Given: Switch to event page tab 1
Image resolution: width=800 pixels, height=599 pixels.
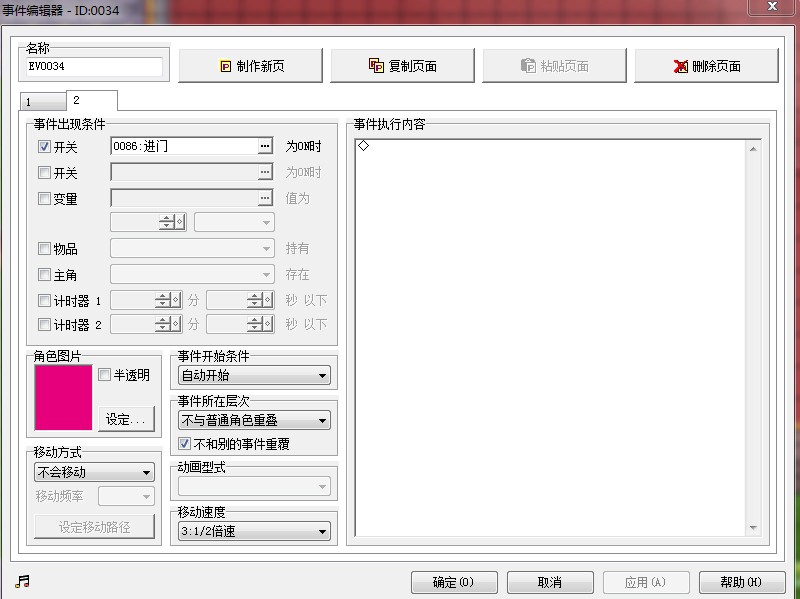Looking at the screenshot, I should pos(43,102).
